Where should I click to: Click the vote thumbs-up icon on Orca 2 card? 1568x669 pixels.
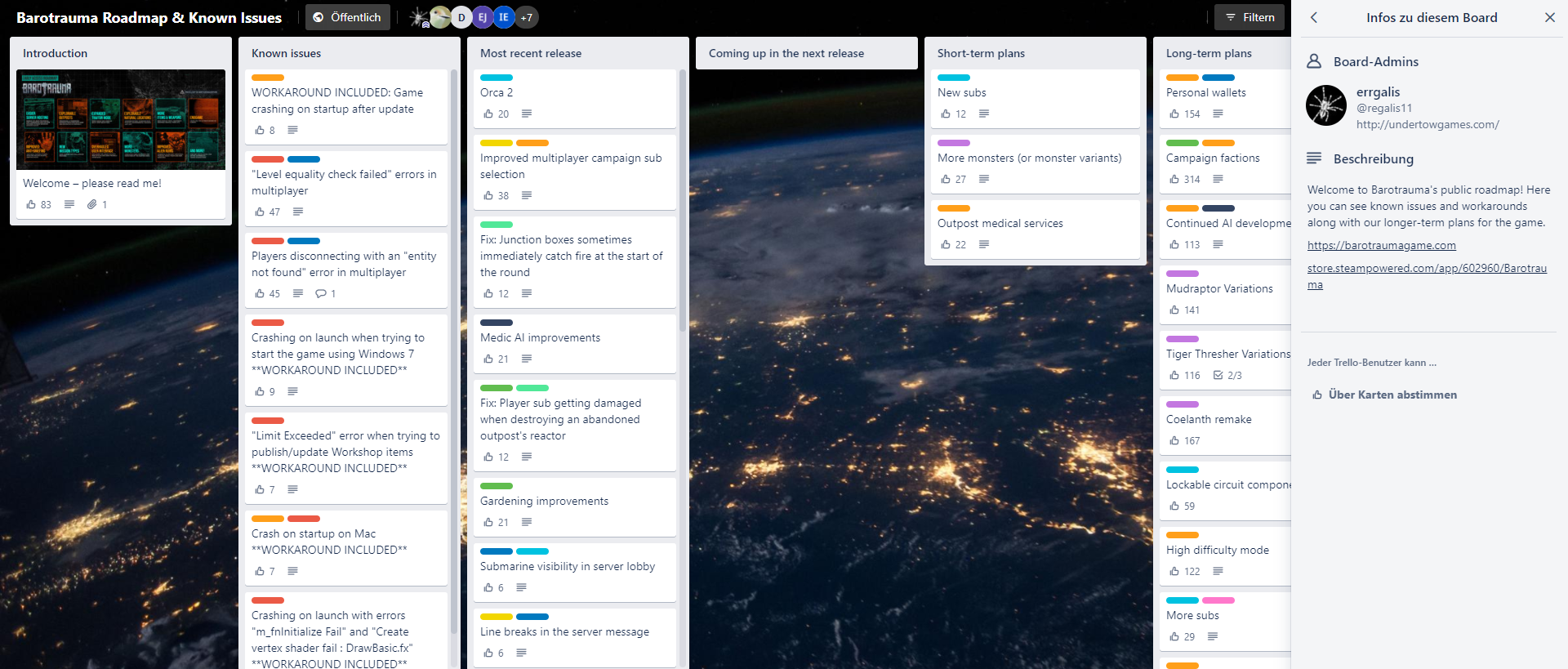488,114
